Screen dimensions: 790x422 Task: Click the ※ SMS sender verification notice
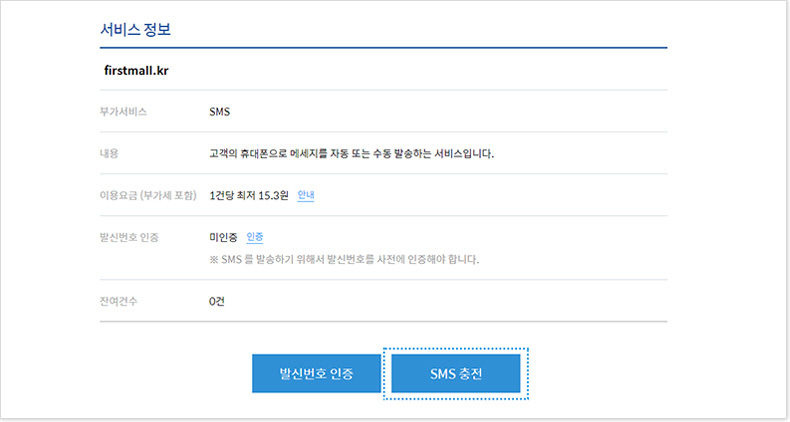[x=344, y=259]
